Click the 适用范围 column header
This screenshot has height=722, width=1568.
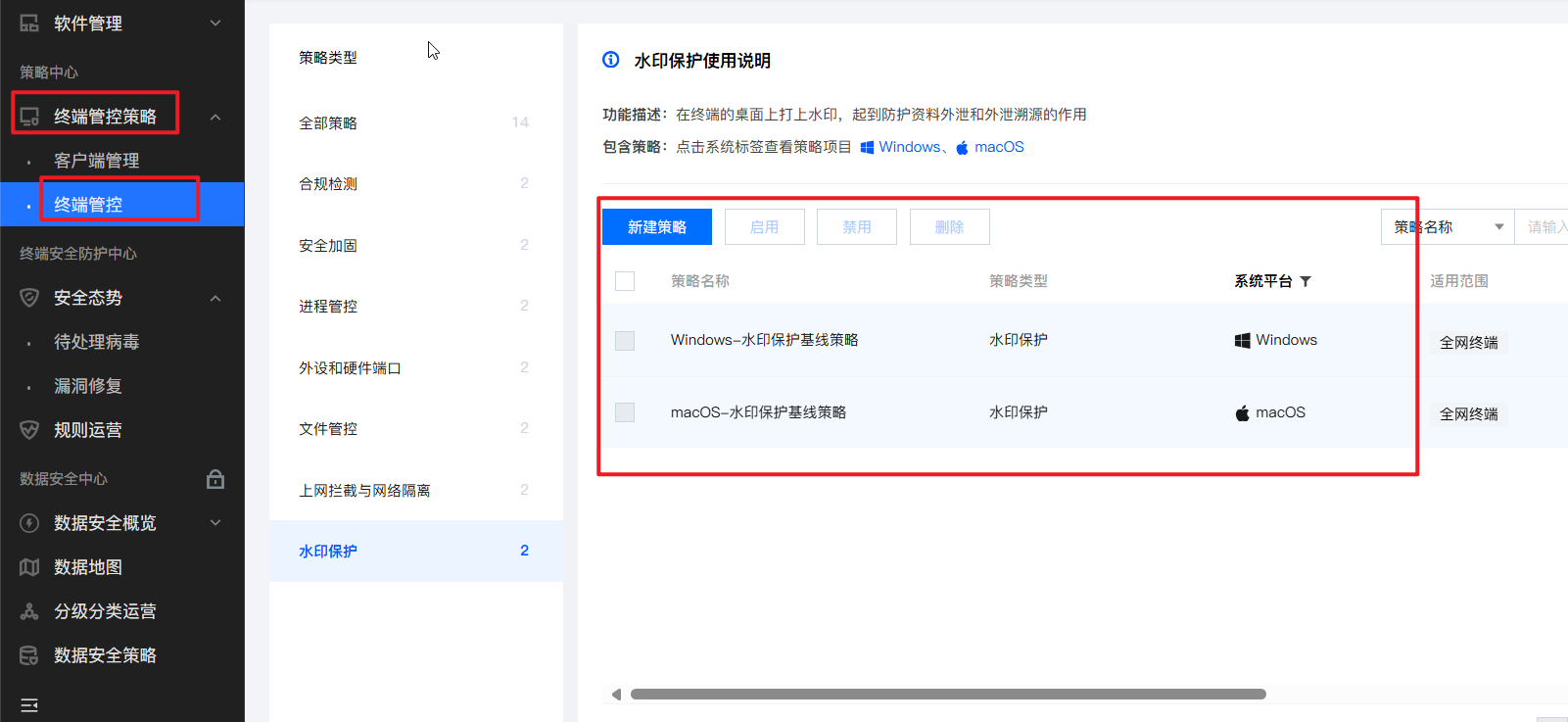tap(1459, 281)
